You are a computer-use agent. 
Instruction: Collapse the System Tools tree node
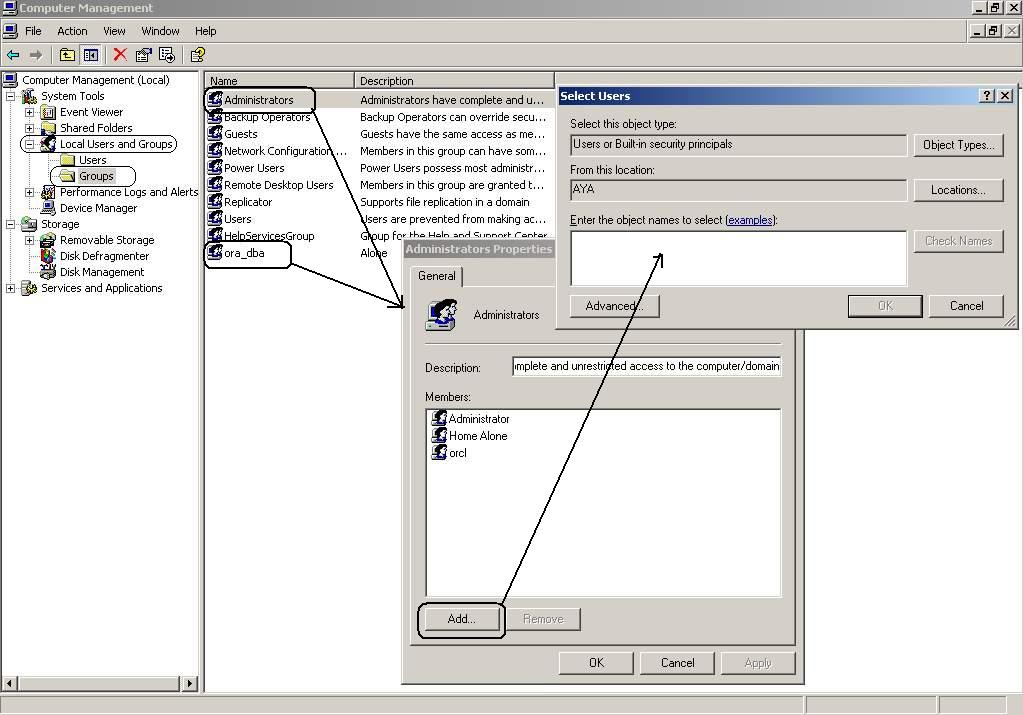coord(11,96)
